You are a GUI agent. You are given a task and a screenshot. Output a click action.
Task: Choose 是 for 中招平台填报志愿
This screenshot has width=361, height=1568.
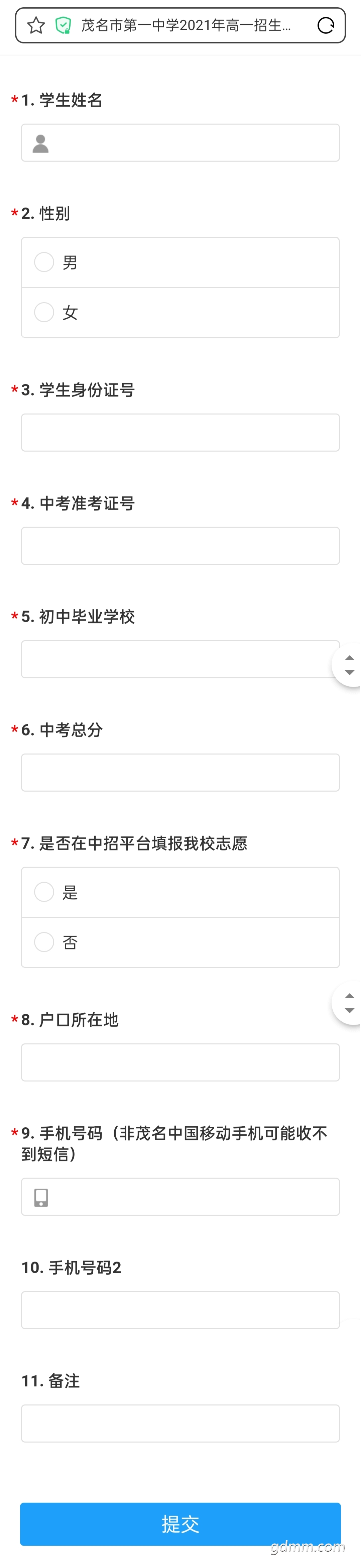pos(180,892)
